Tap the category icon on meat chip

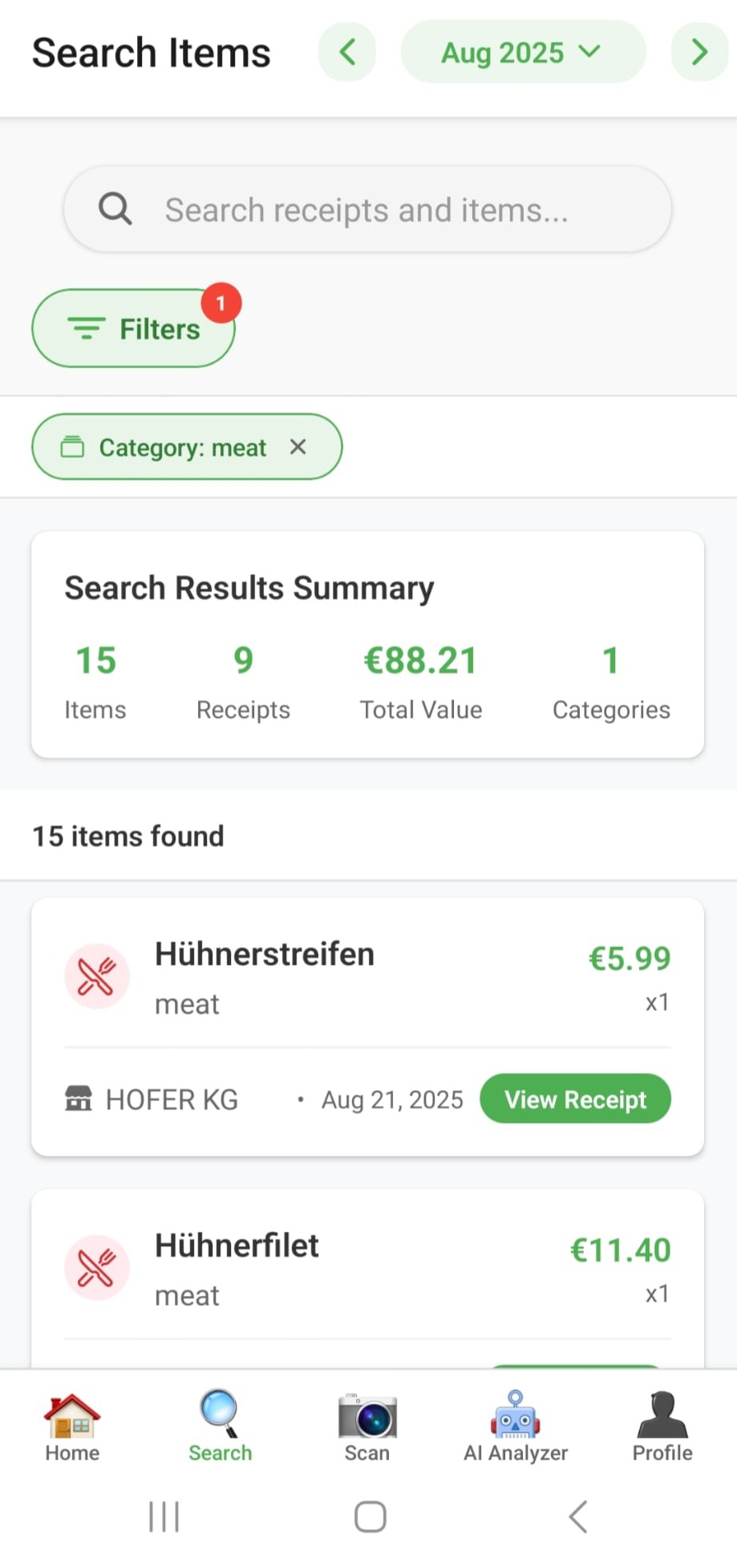point(72,447)
